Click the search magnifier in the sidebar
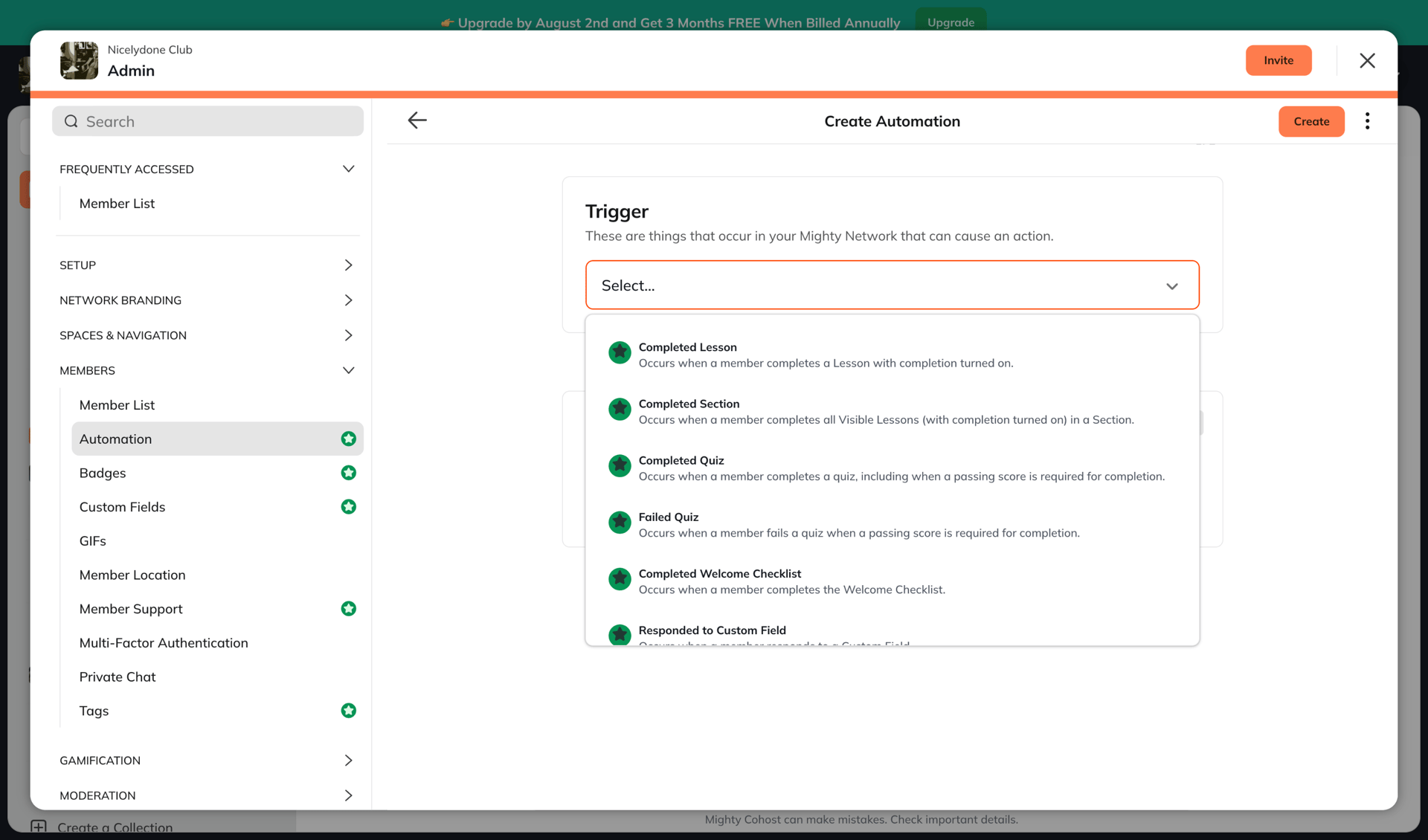1428x840 pixels. (x=71, y=120)
